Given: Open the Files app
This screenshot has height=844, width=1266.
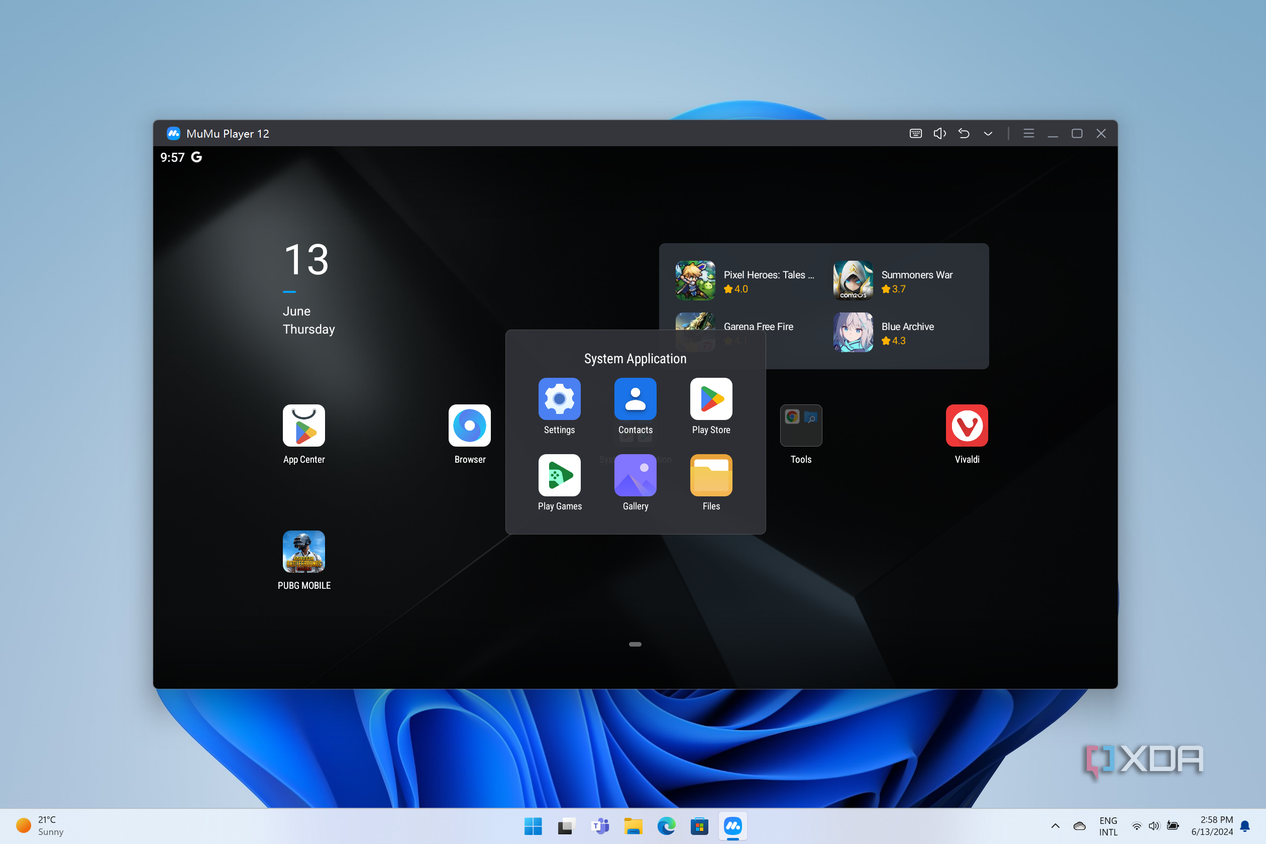Looking at the screenshot, I should pyautogui.click(x=711, y=475).
